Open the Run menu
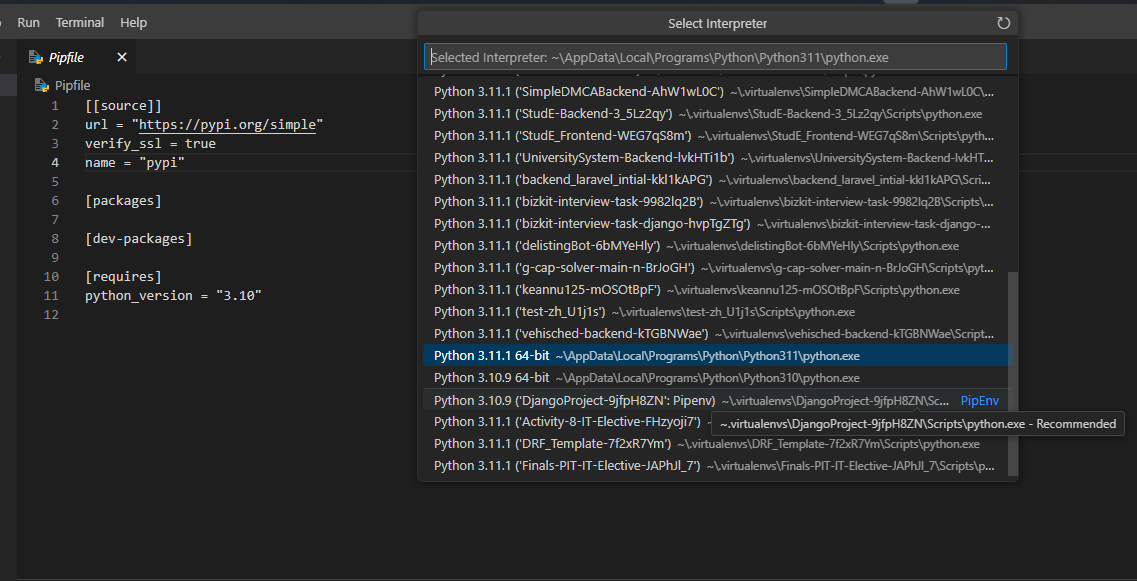Image resolution: width=1137 pixels, height=581 pixels. [29, 22]
